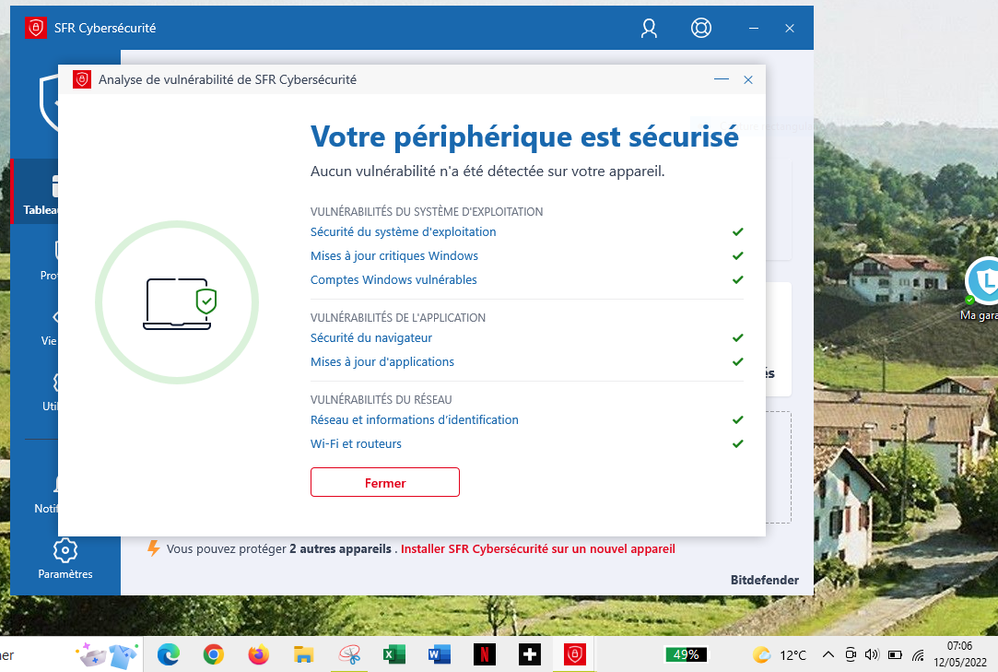This screenshot has height=672, width=998.
Task: Open Excel from the taskbar
Action: pos(393,655)
